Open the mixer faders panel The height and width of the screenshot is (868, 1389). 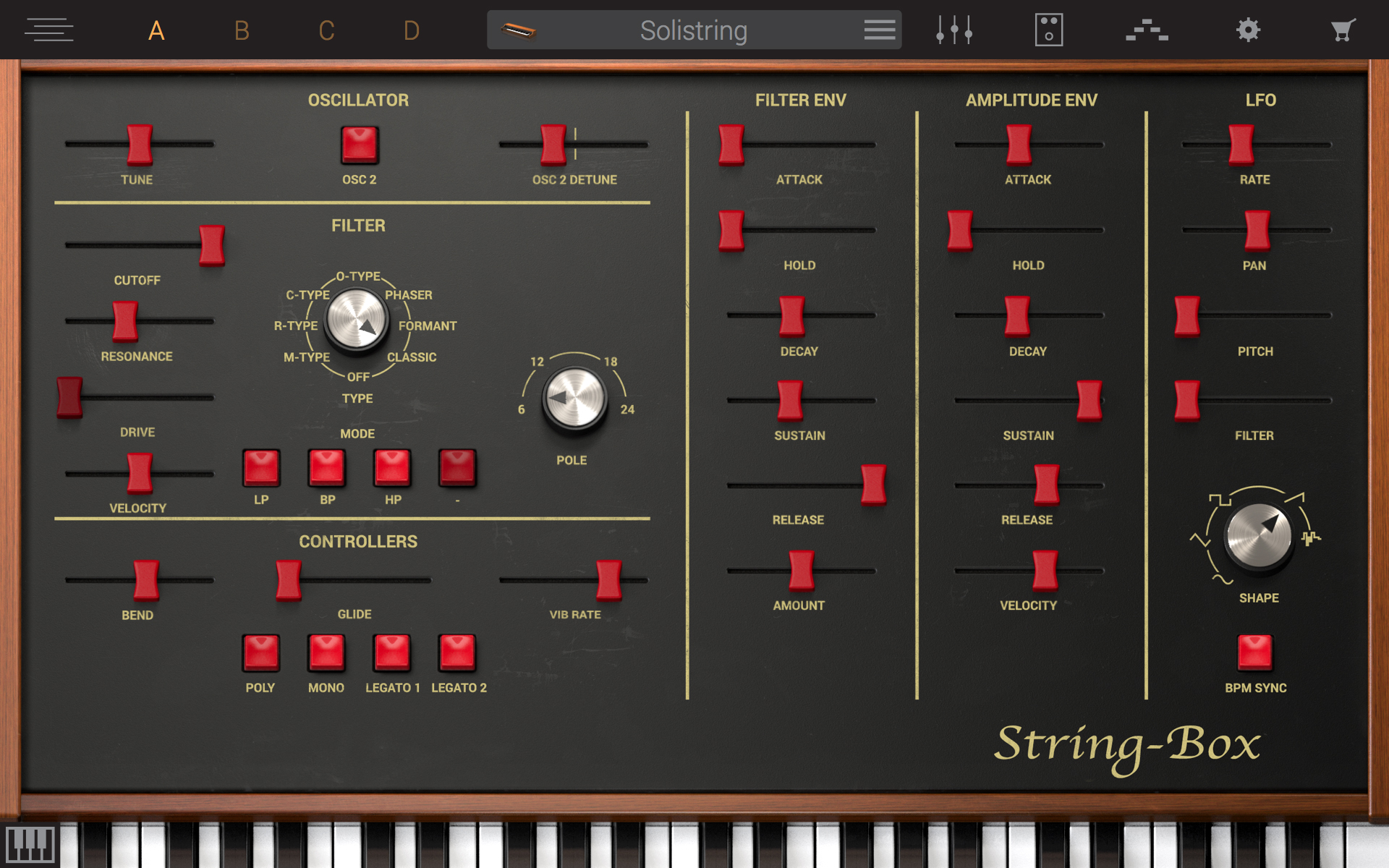(953, 29)
